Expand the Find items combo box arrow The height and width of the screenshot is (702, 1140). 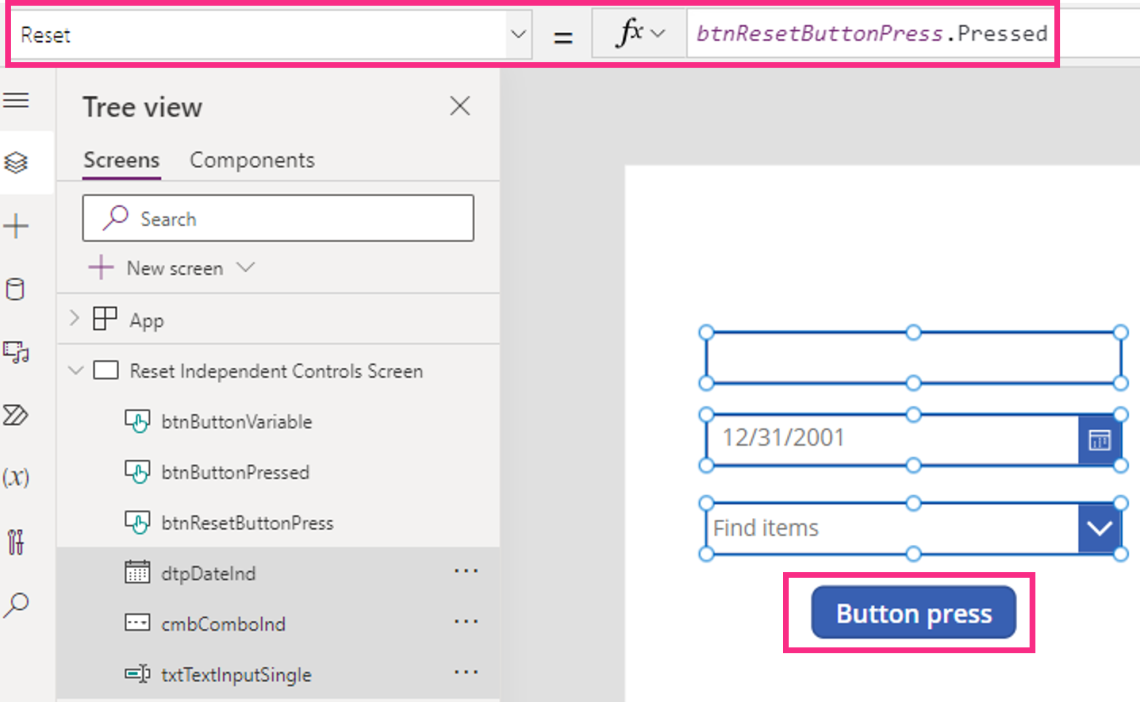1099,528
